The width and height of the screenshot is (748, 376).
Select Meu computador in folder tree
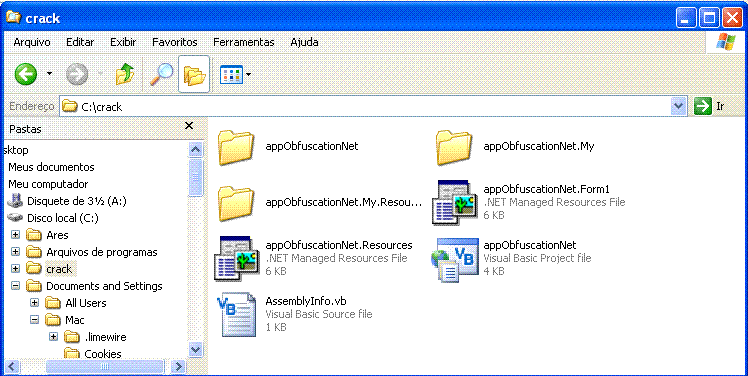pyautogui.click(x=48, y=184)
